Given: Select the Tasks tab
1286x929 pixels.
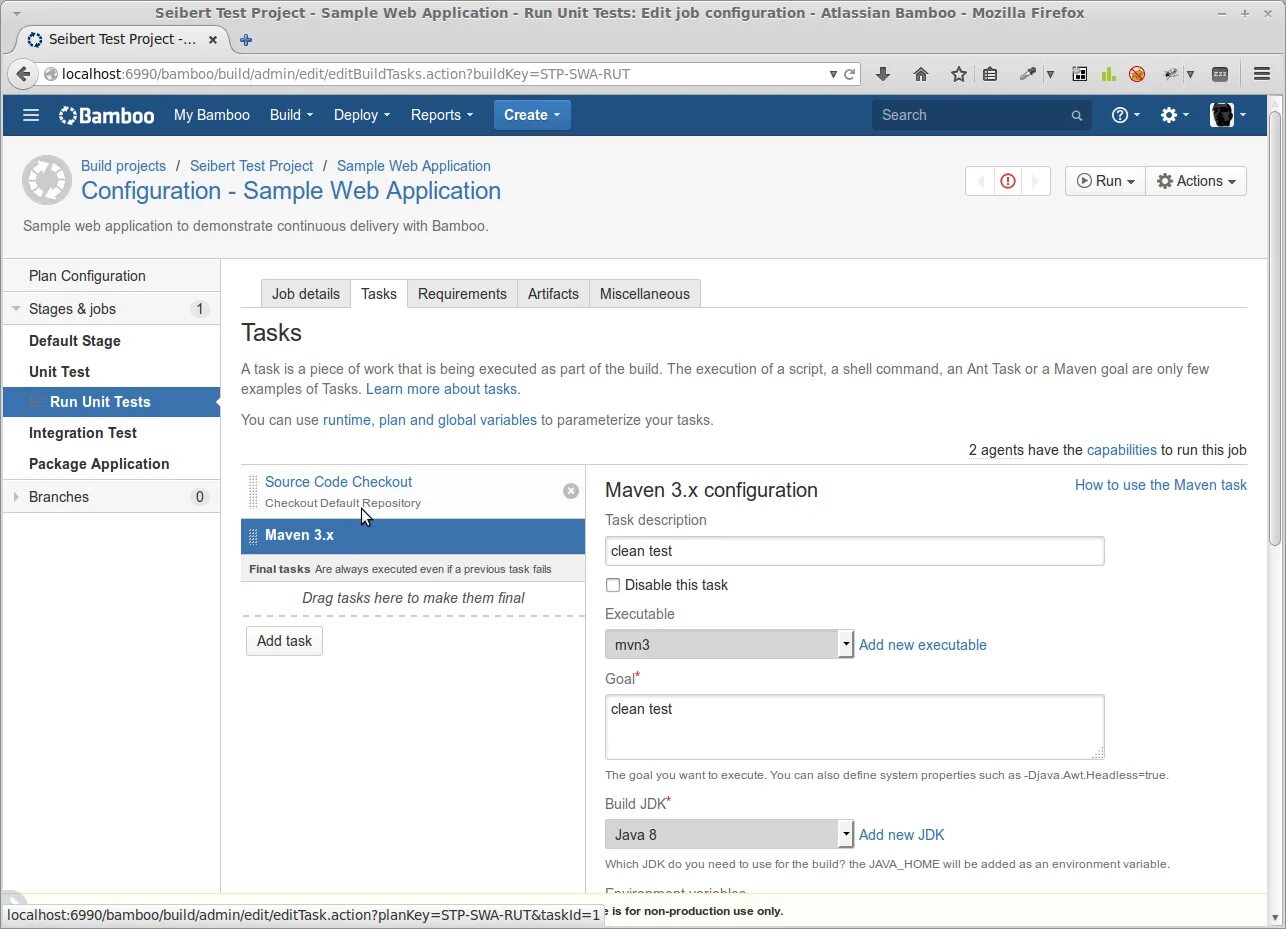Looking at the screenshot, I should pos(379,294).
